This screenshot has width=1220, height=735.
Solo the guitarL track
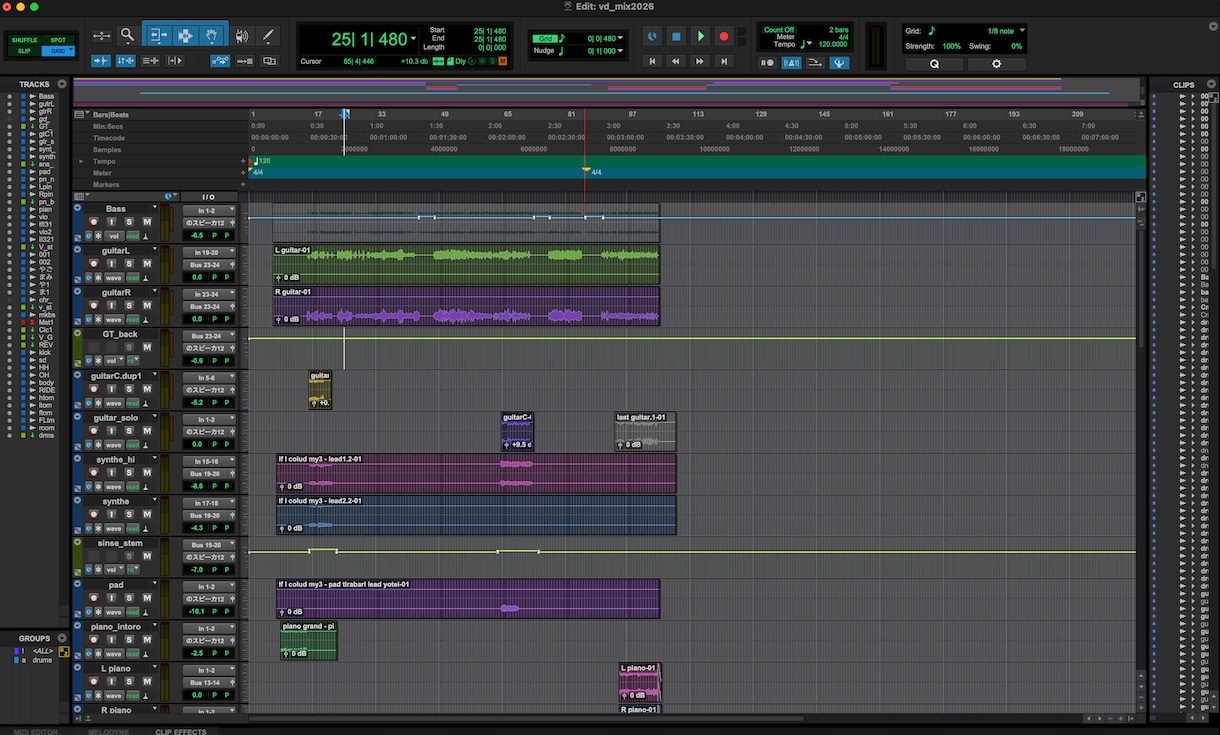(x=129, y=264)
